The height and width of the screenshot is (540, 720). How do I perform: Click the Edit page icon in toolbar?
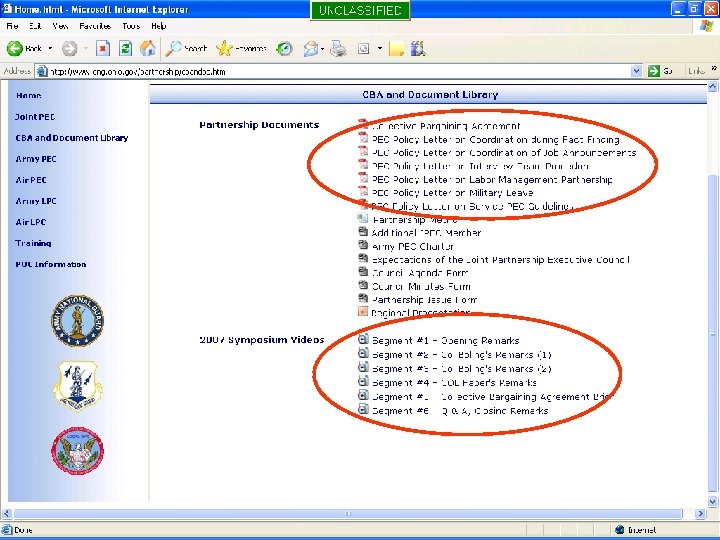tap(364, 48)
